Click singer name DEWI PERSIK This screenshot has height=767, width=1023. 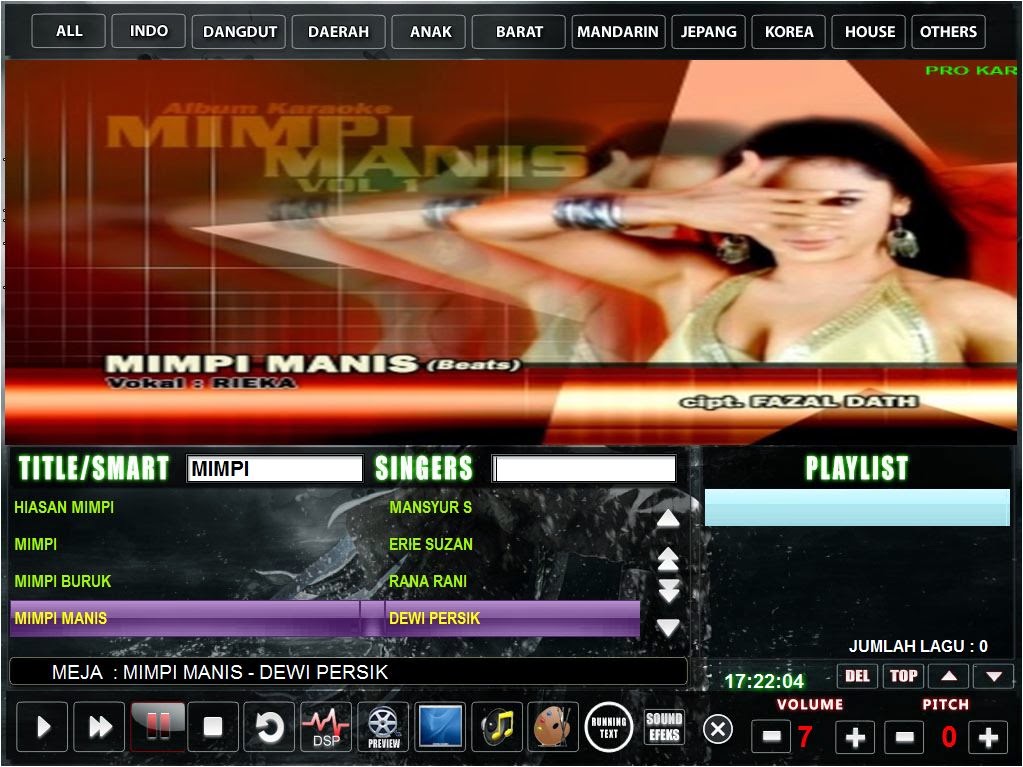[435, 618]
